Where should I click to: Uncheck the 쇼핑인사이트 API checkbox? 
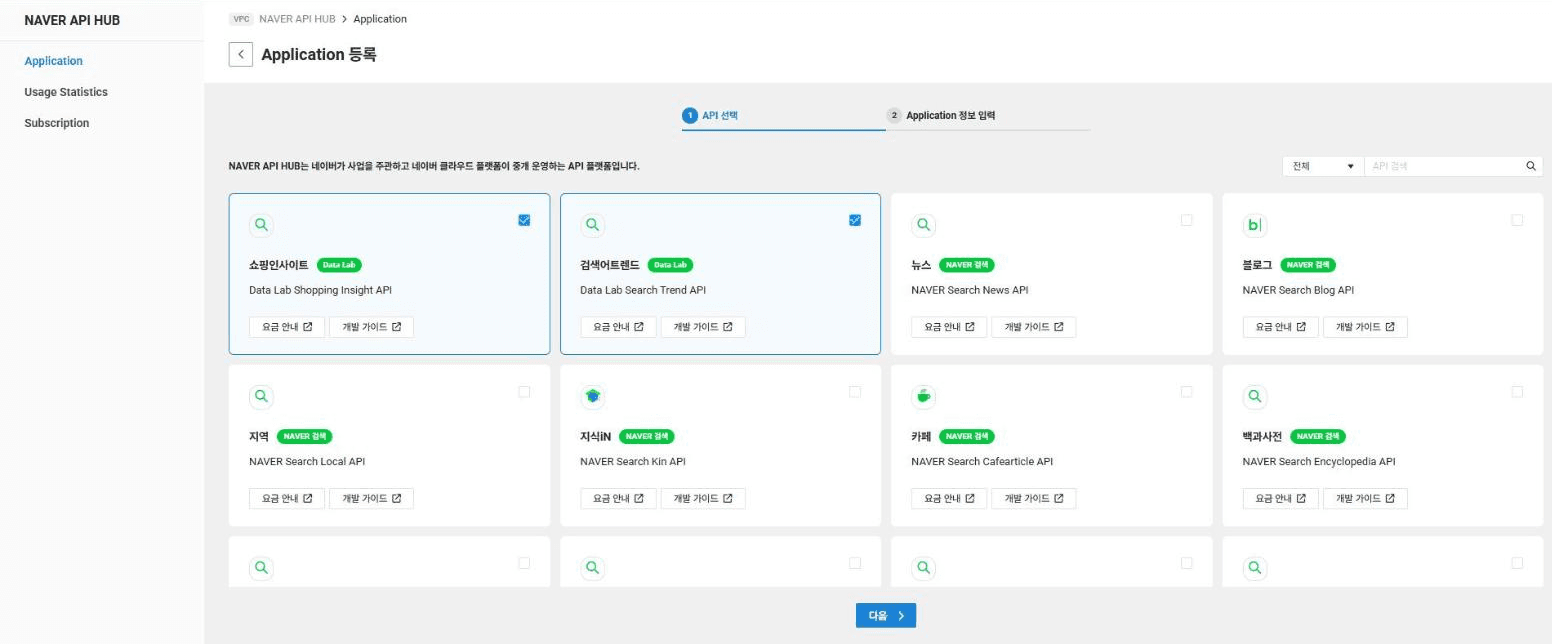pos(524,220)
